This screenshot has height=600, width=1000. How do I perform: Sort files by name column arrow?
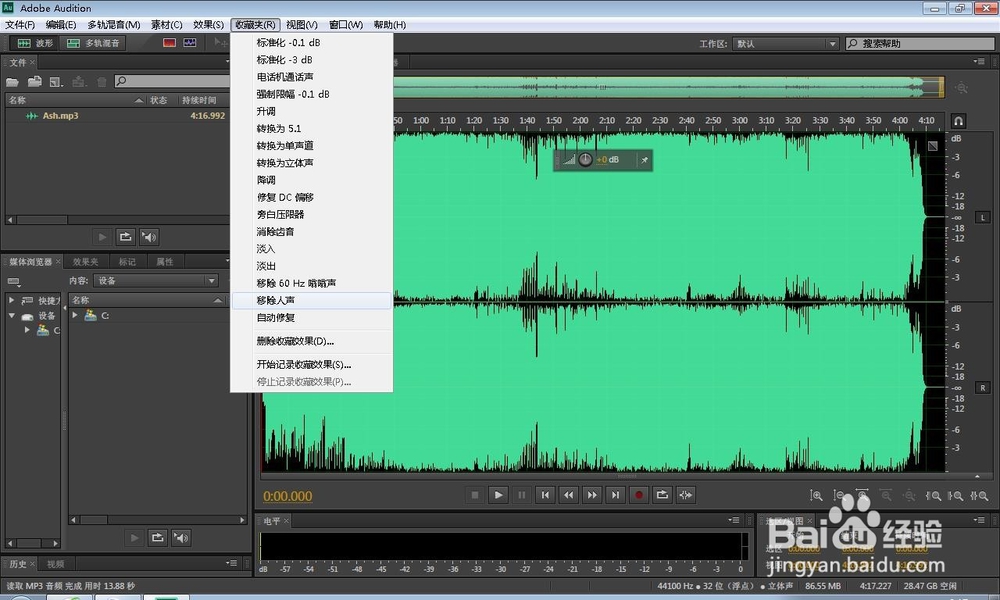point(139,100)
